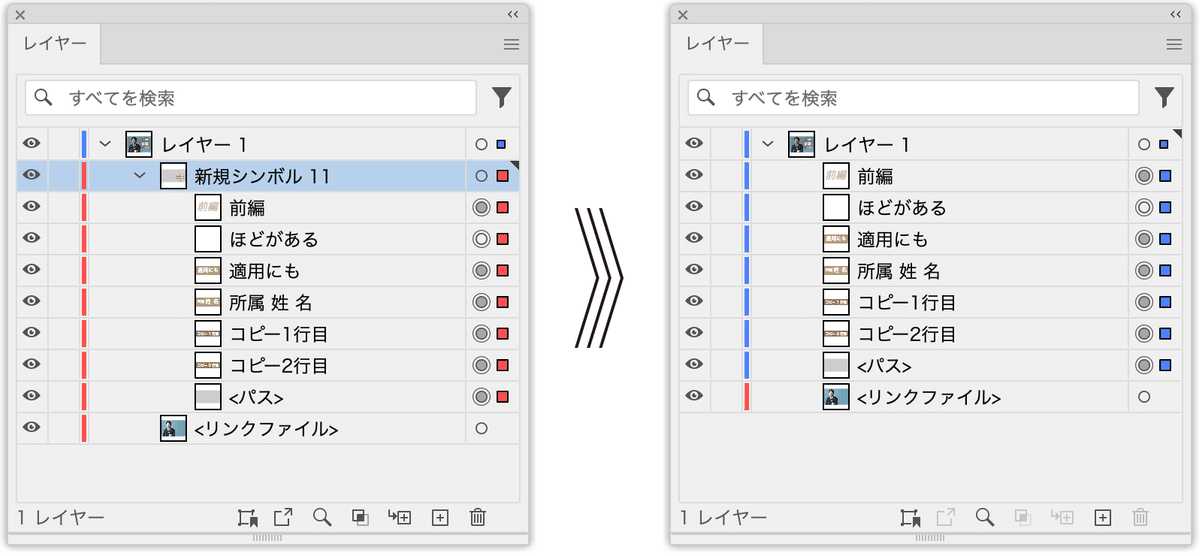Click red selection square of 新規シンボル 11
Image resolution: width=1200 pixels, height=556 pixels.
[x=503, y=176]
